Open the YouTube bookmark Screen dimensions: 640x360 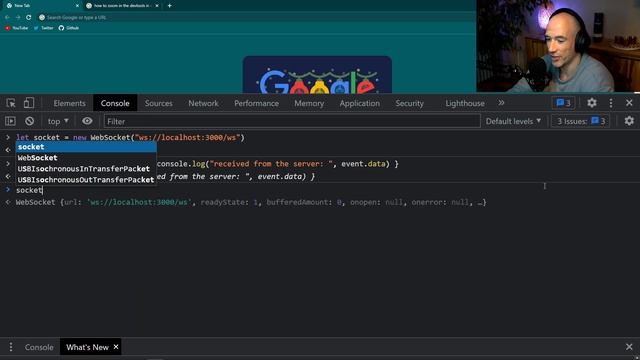pyautogui.click(x=17, y=28)
